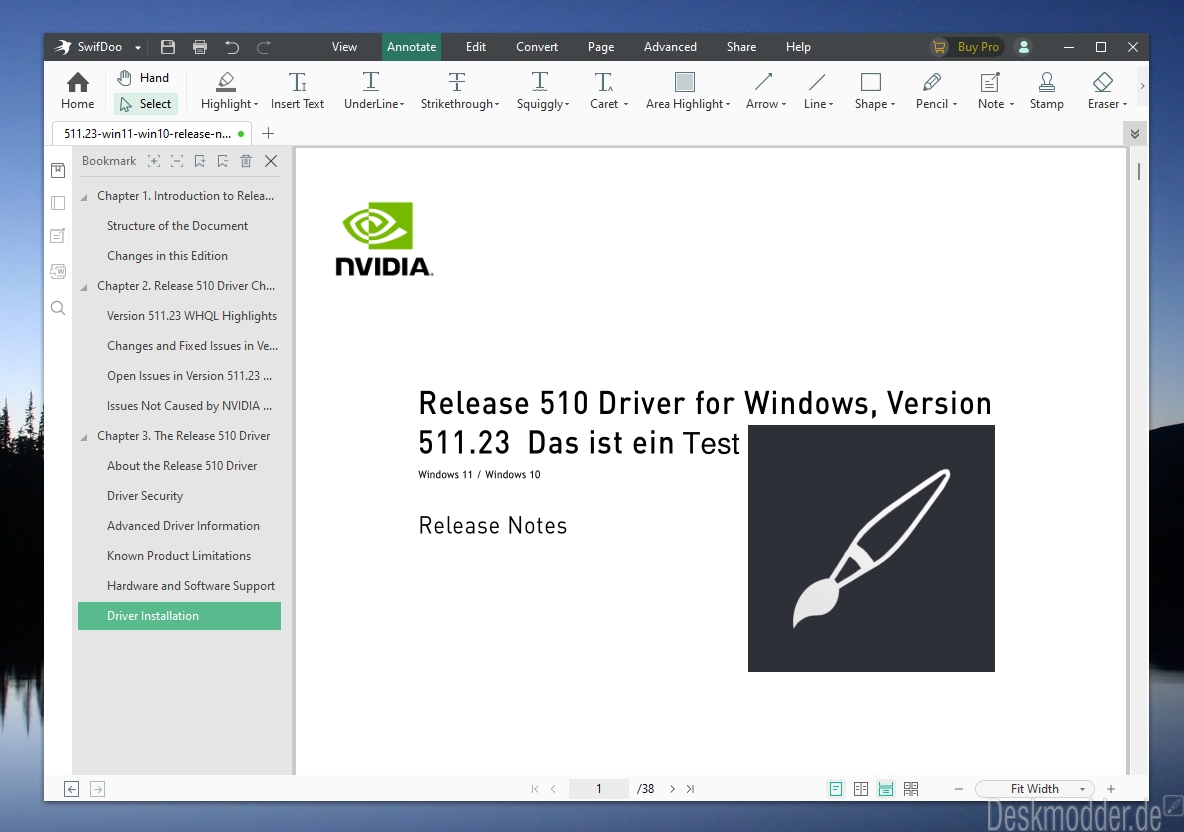Open a new tab with plus button
Image resolution: width=1184 pixels, height=832 pixels.
[x=267, y=134]
